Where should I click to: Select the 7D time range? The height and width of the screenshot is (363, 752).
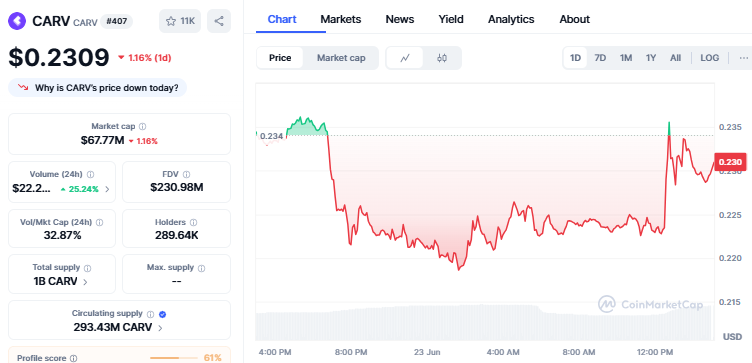point(600,58)
